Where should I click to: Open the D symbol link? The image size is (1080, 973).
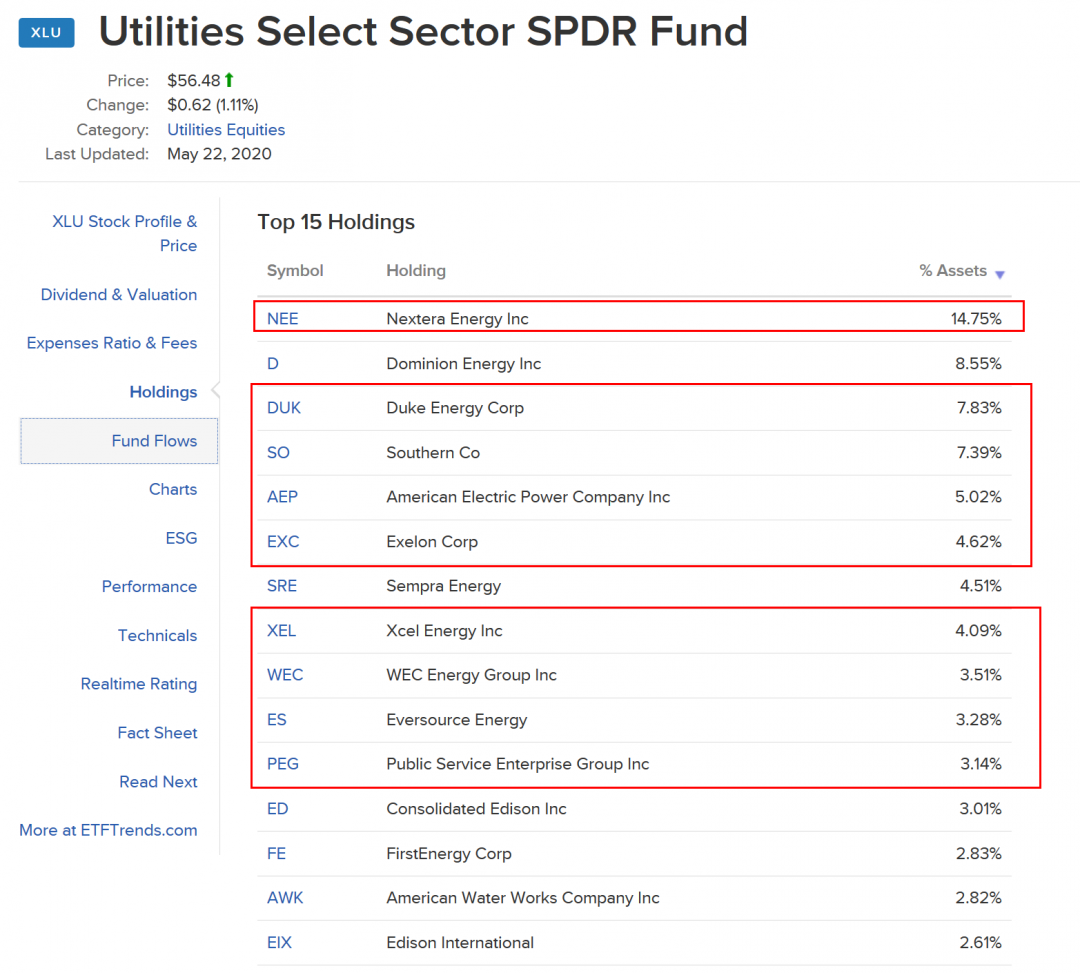(x=273, y=364)
